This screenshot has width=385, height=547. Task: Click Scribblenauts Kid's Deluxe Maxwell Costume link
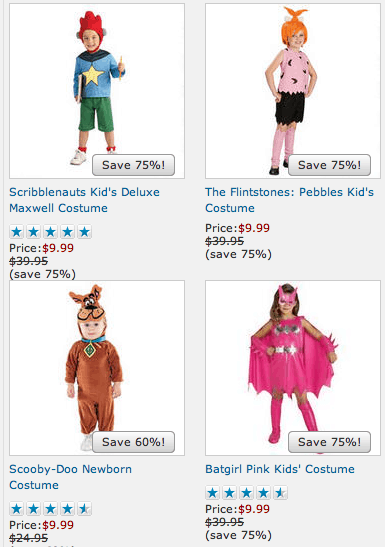pyautogui.click(x=84, y=200)
